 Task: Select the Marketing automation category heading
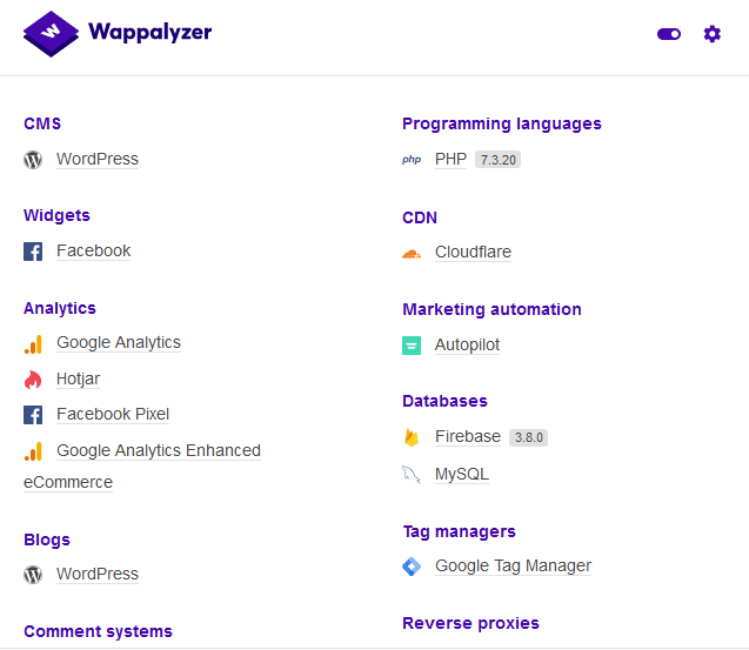click(x=492, y=309)
